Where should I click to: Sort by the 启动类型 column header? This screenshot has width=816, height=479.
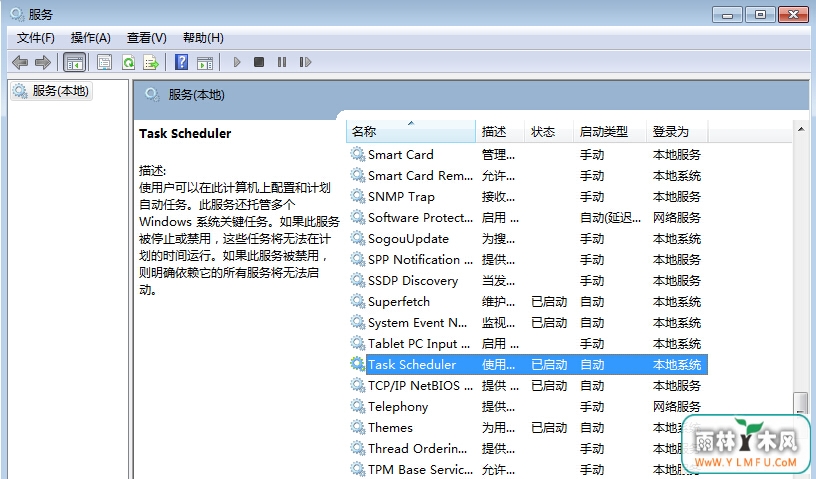click(610, 131)
